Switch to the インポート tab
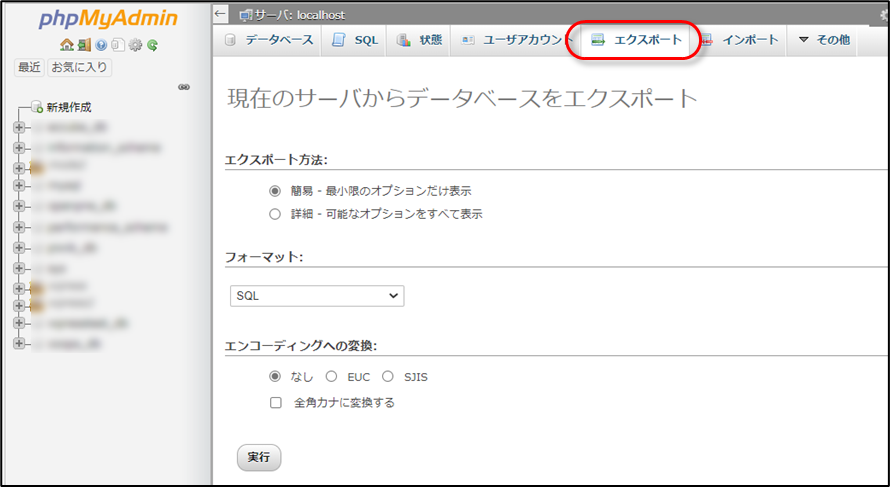This screenshot has width=890, height=487. (x=739, y=40)
